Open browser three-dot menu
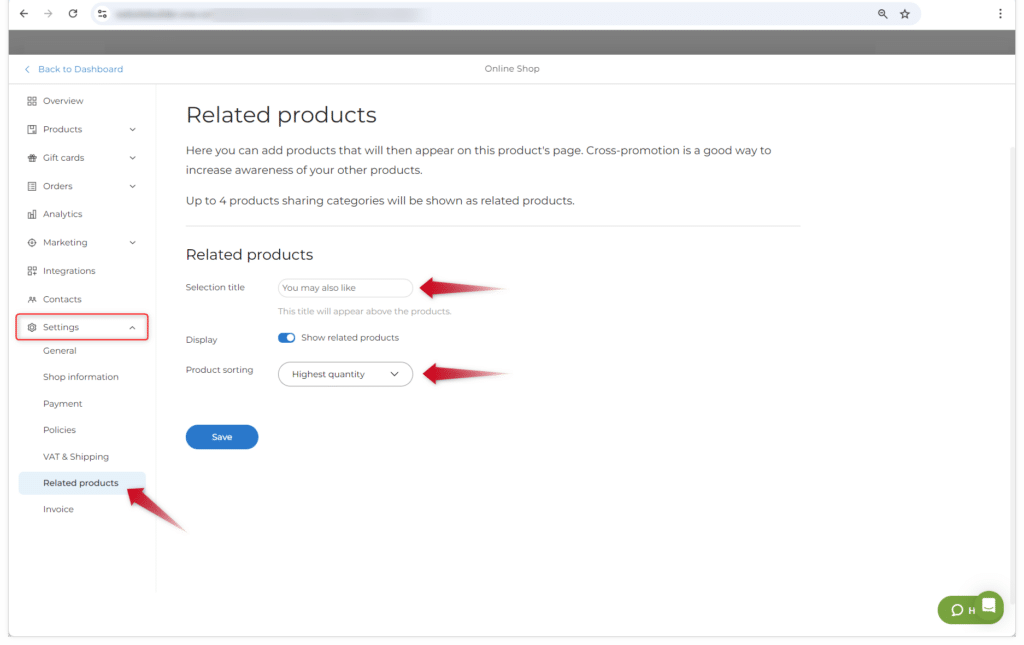The image size is (1024, 645). [1000, 14]
